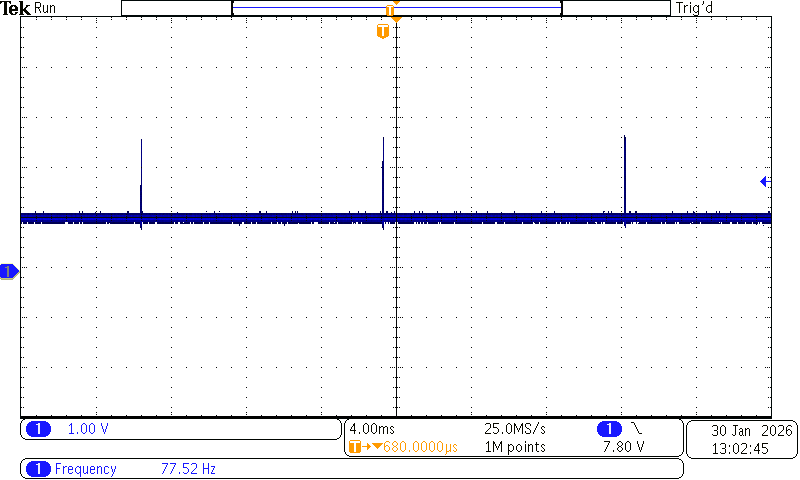This screenshot has height=480, width=800.
Task: Click the 25.0MS/s sample rate readout
Action: (x=515, y=429)
